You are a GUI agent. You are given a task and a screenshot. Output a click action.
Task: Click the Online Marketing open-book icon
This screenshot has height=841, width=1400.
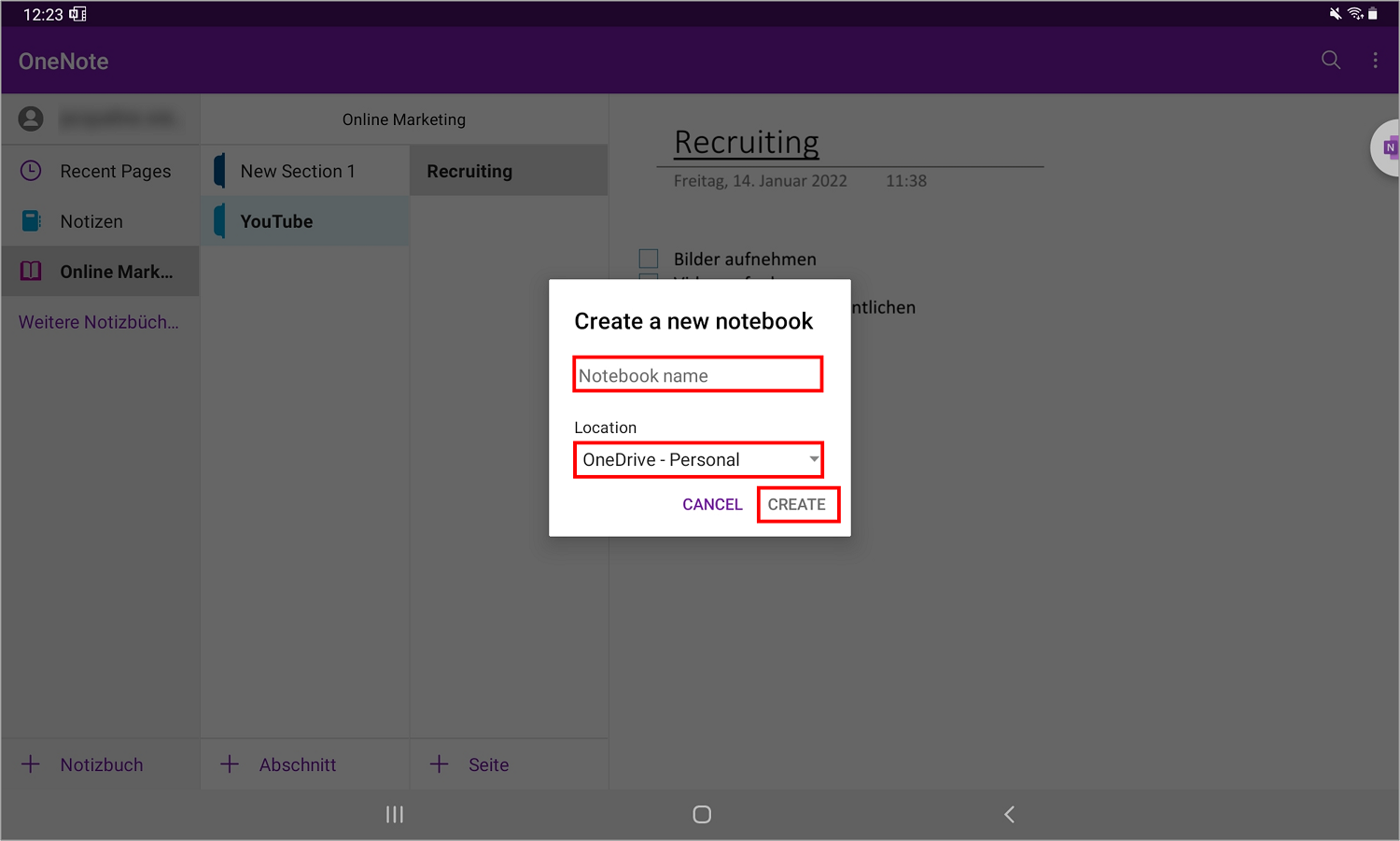(x=31, y=272)
